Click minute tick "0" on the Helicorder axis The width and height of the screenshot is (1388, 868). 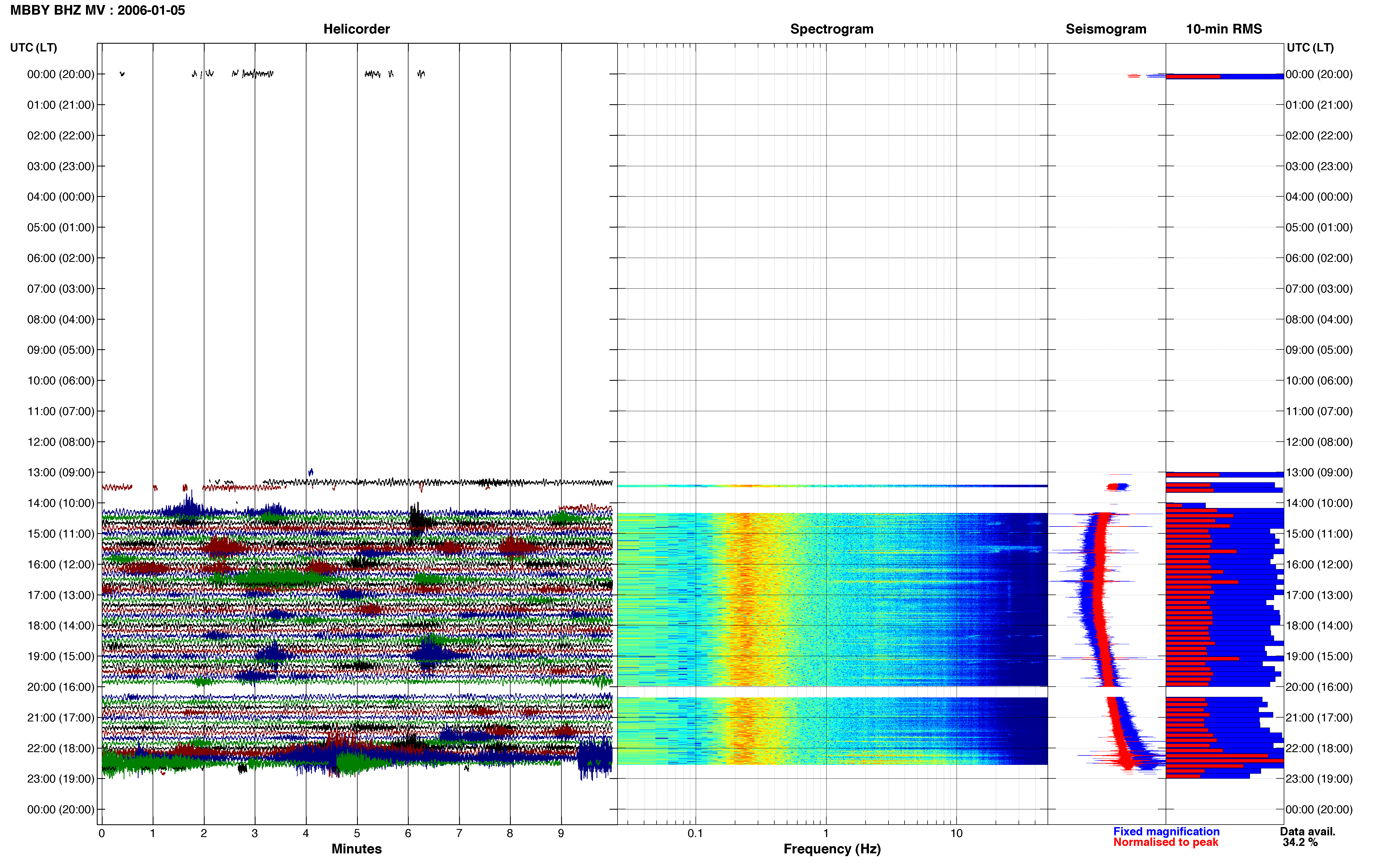pyautogui.click(x=101, y=833)
